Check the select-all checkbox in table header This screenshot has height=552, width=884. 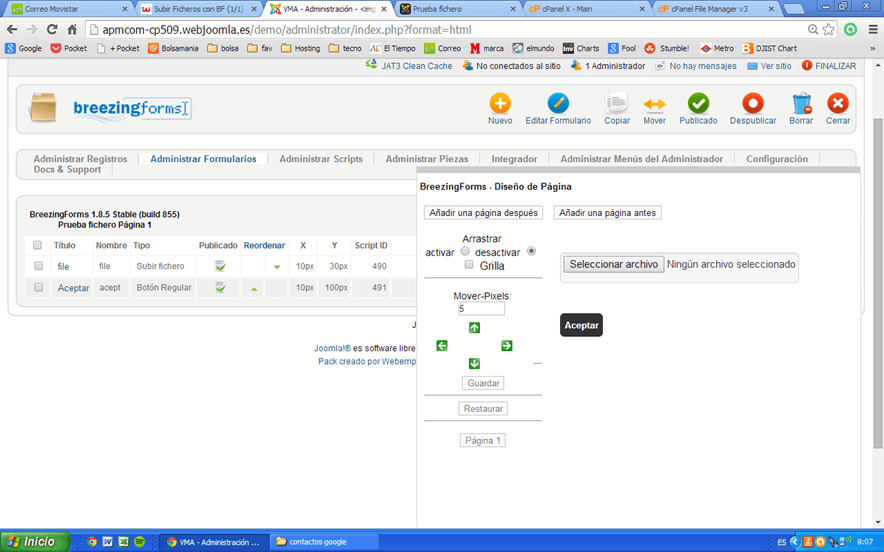point(37,245)
